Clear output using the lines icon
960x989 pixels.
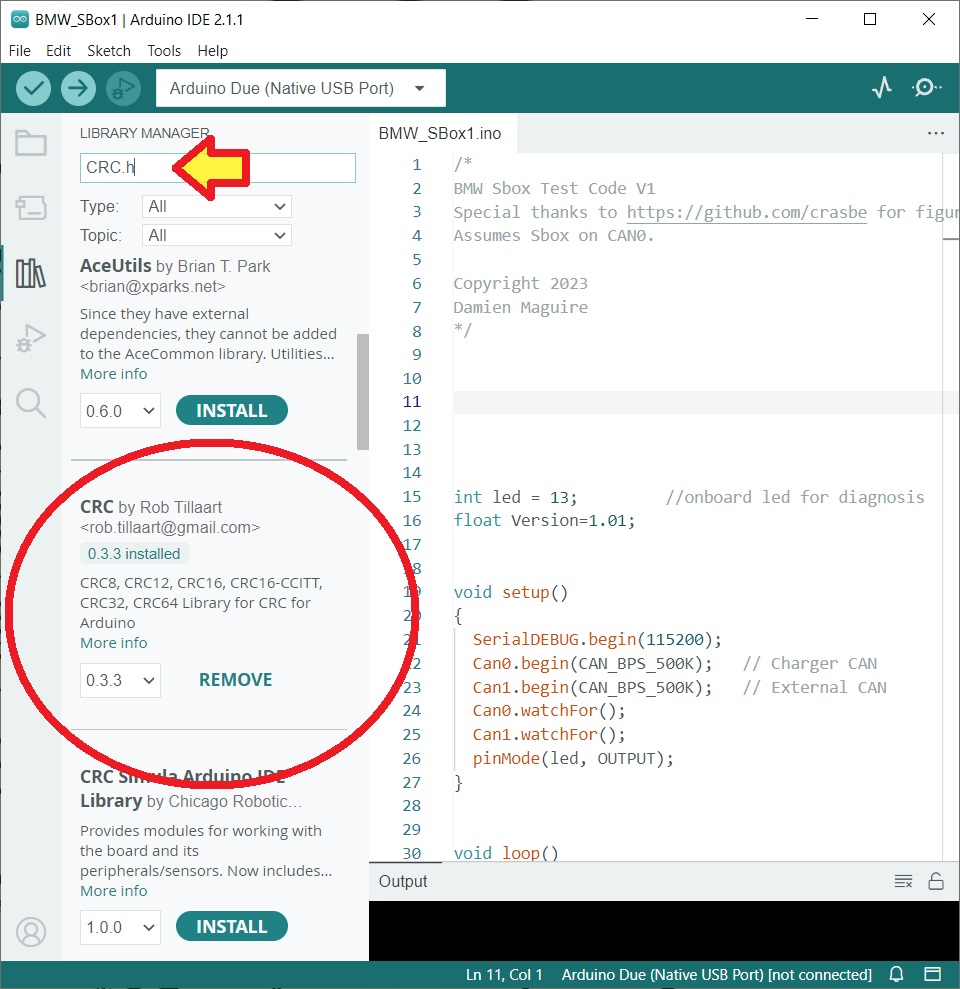[903, 881]
